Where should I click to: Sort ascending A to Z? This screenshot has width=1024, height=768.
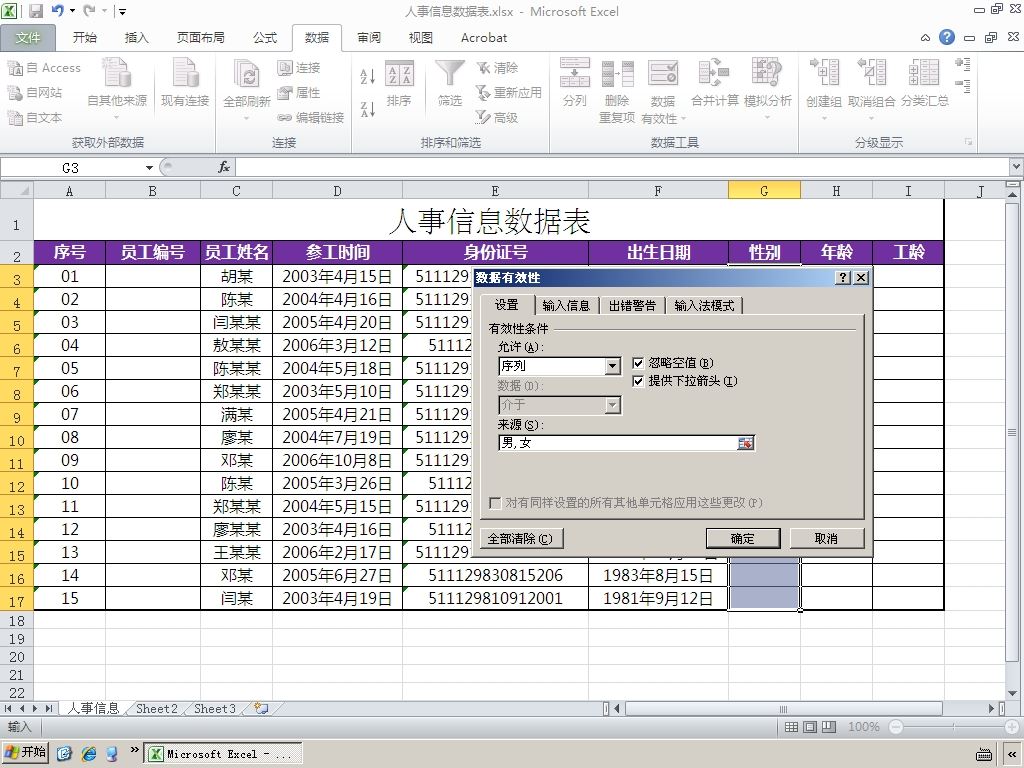[x=368, y=76]
